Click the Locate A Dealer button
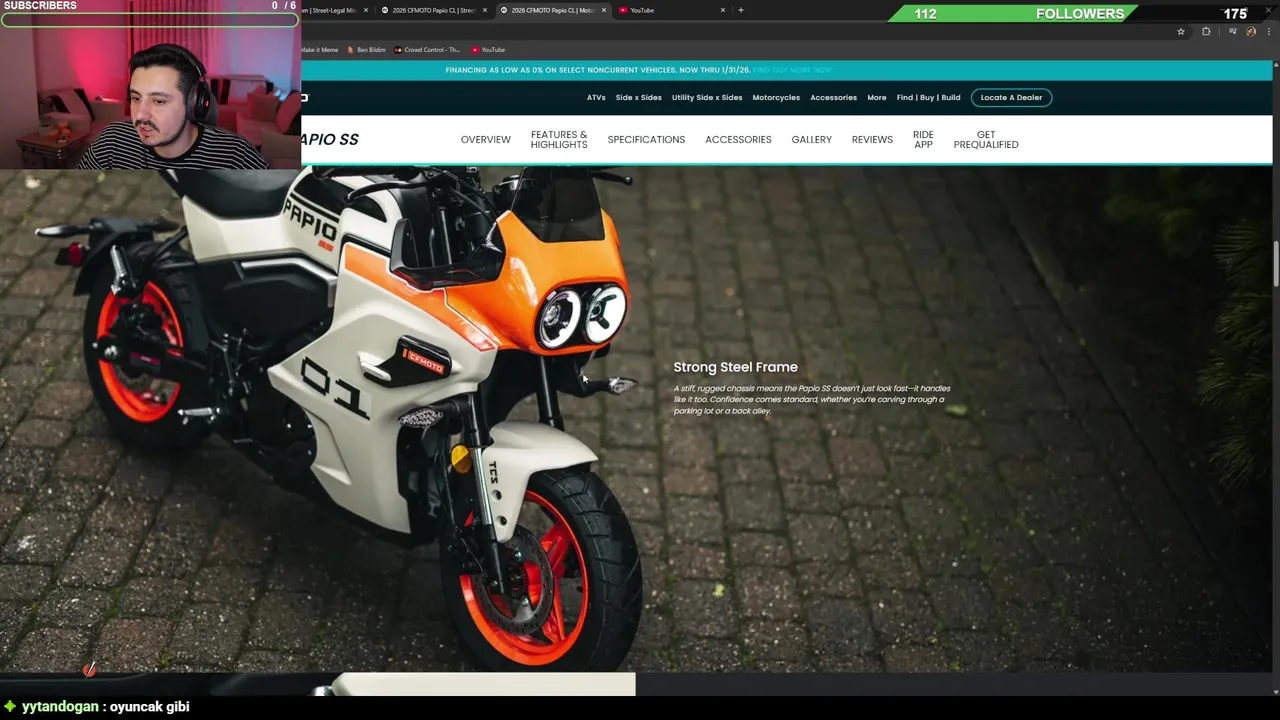1280x720 pixels. pos(1011,97)
